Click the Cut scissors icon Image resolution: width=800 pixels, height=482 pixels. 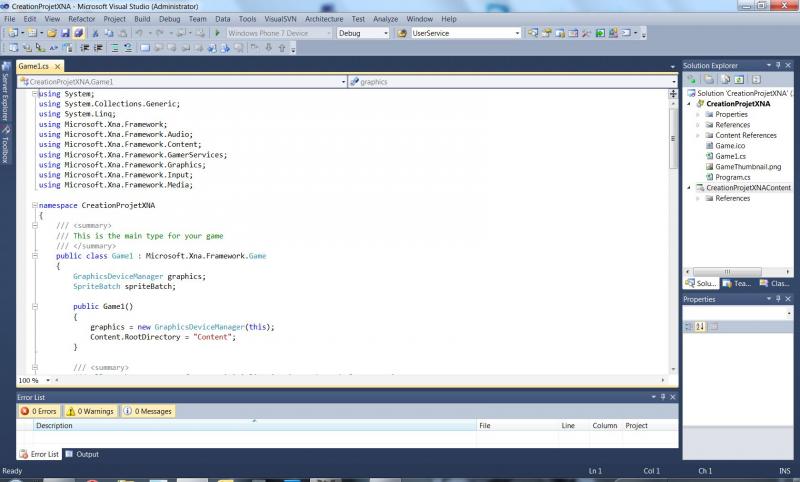pos(96,33)
